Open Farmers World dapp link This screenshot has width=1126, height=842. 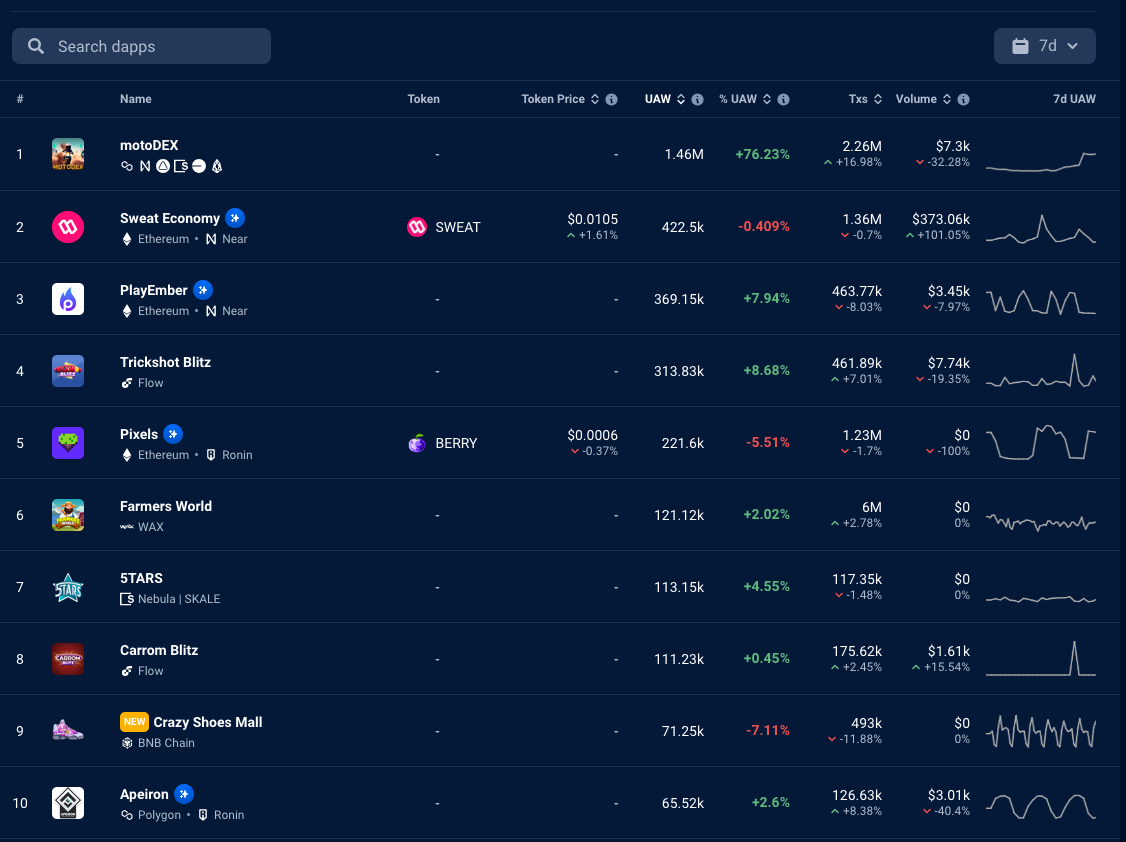pyautogui.click(x=166, y=506)
